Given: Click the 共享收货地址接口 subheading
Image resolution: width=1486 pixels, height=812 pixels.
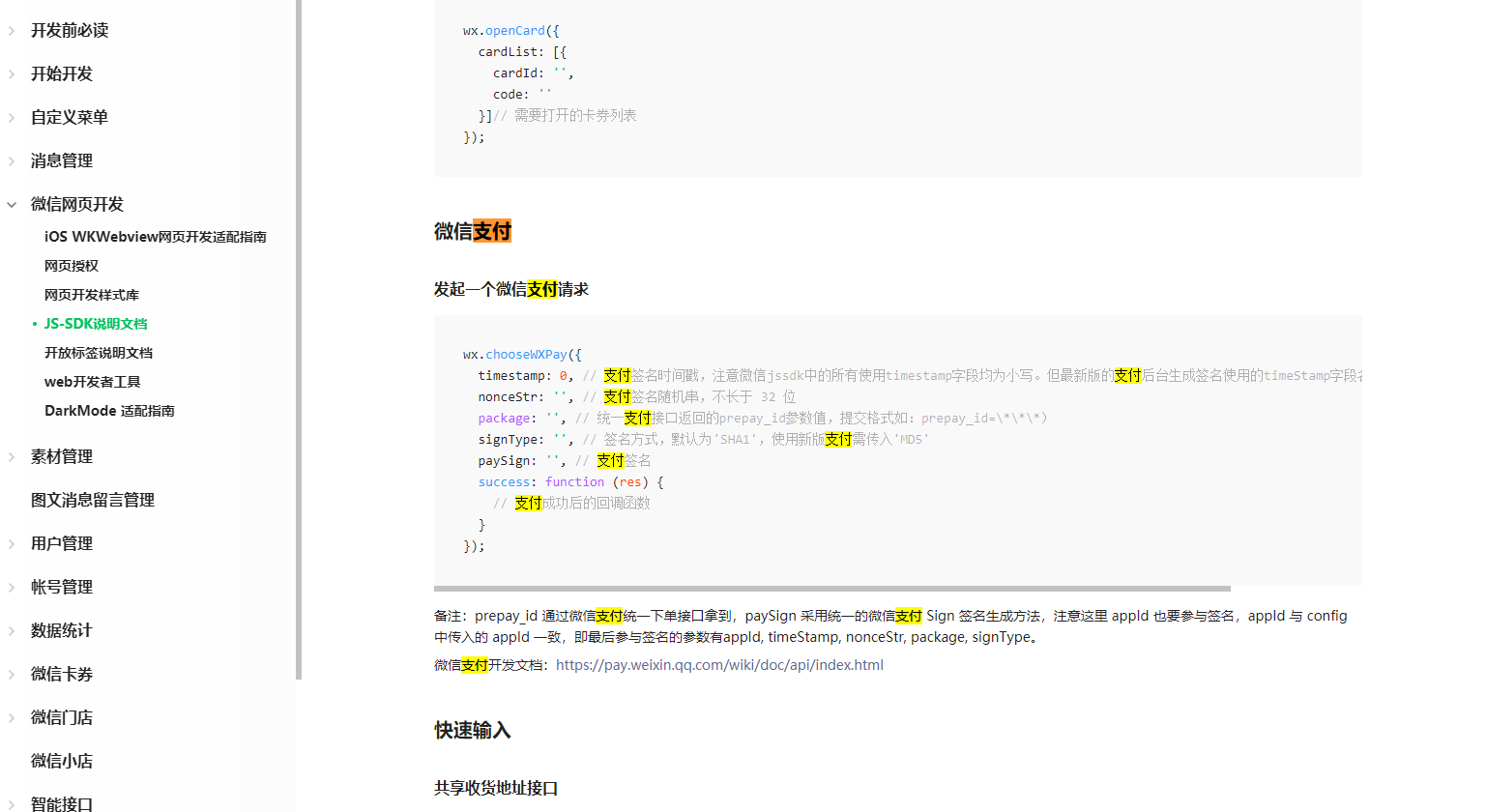Looking at the screenshot, I should point(496,788).
